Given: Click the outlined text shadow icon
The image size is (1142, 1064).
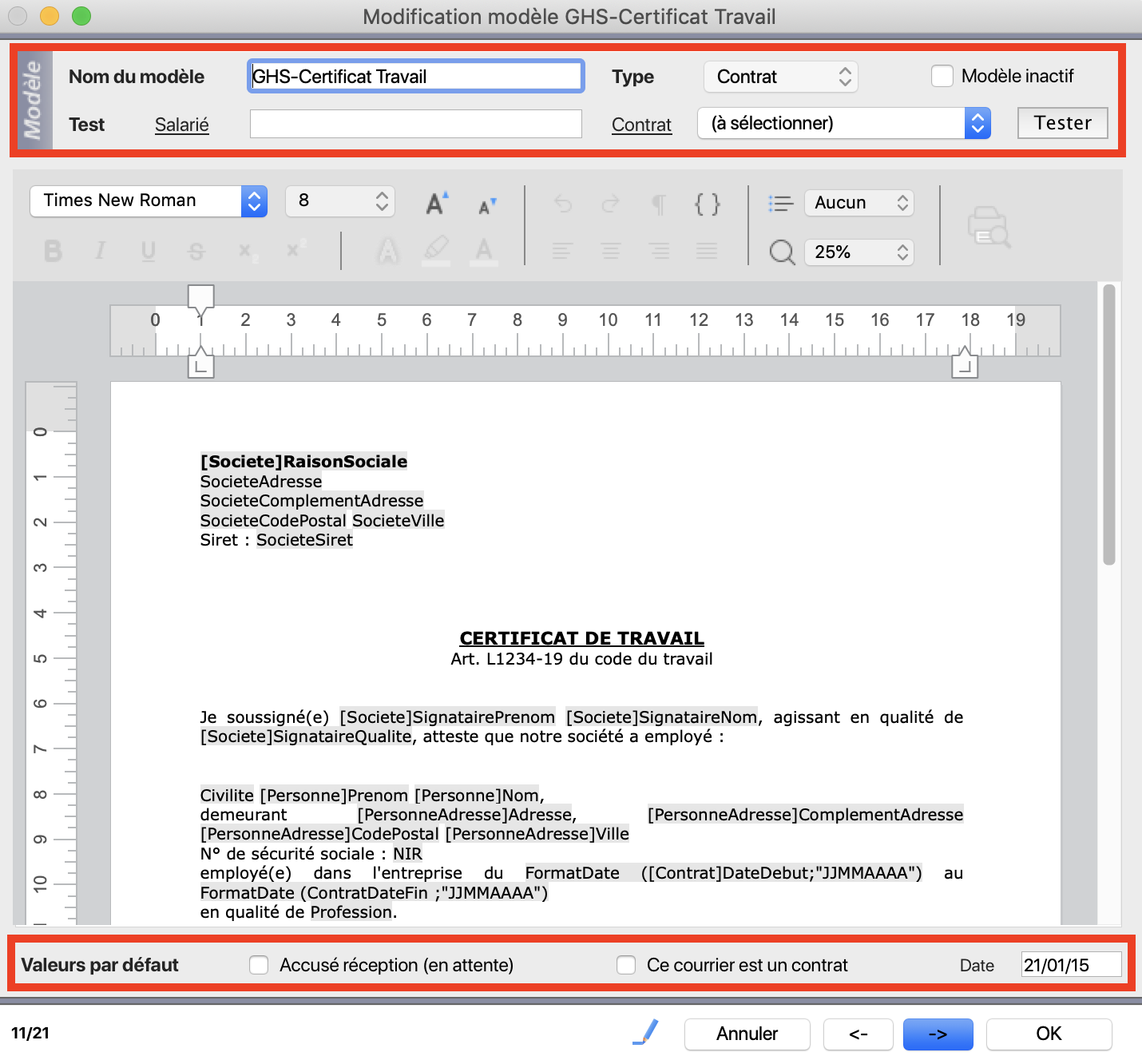Looking at the screenshot, I should click(x=388, y=251).
